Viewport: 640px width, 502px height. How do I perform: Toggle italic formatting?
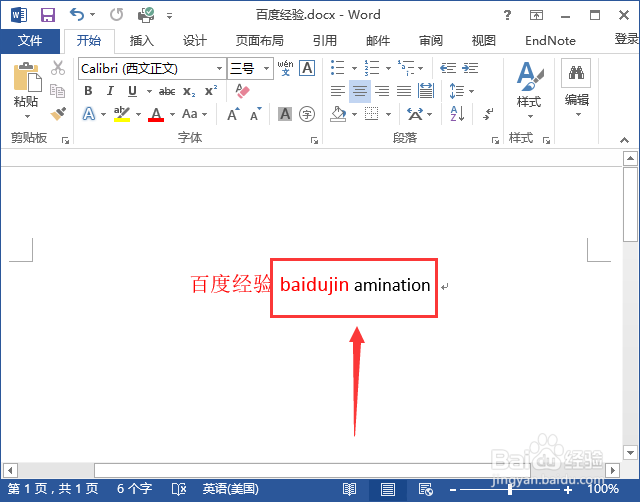(x=110, y=91)
